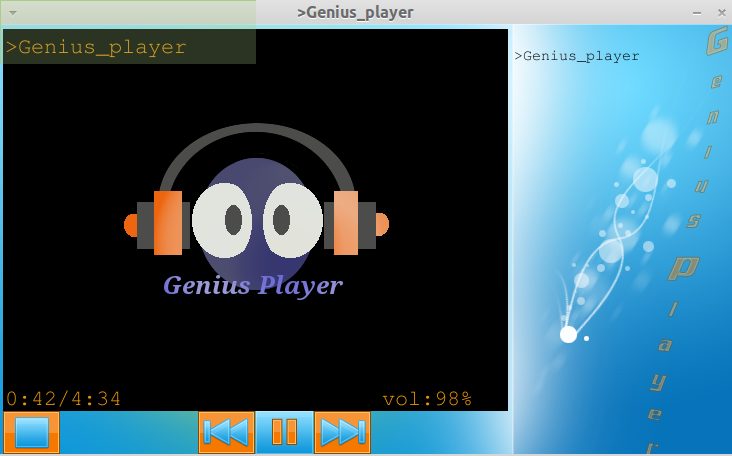This screenshot has height=456, width=732.
Task: Skip to the next track
Action: click(342, 432)
